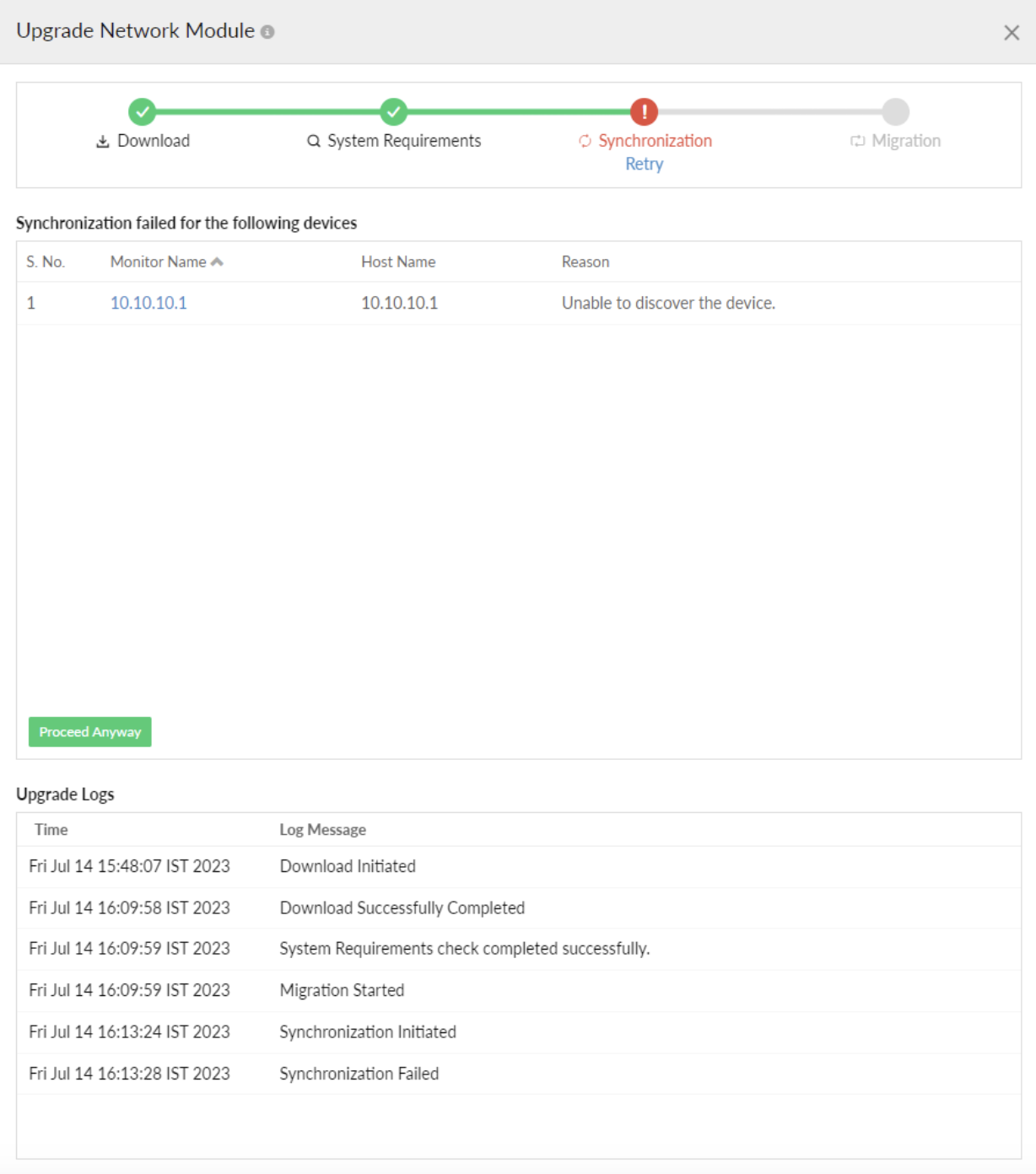This screenshot has height=1174, width=1036.
Task: Click the Host Name column header
Action: coord(398,262)
